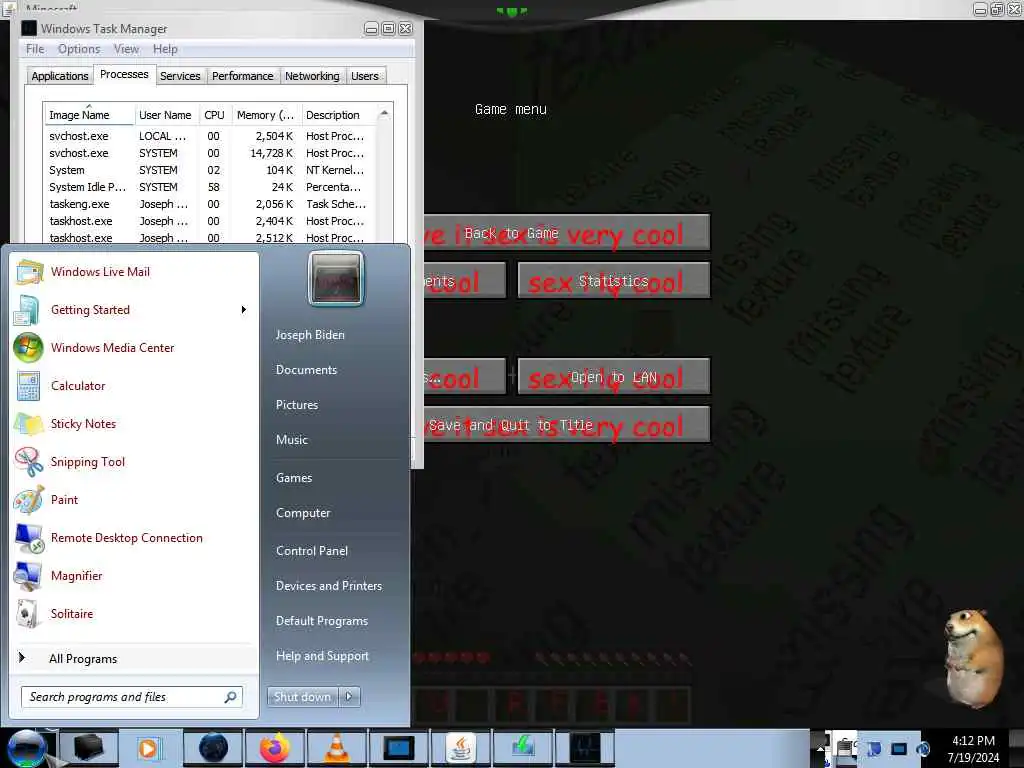Open Devices and Printers
The width and height of the screenshot is (1024, 768).
point(328,586)
